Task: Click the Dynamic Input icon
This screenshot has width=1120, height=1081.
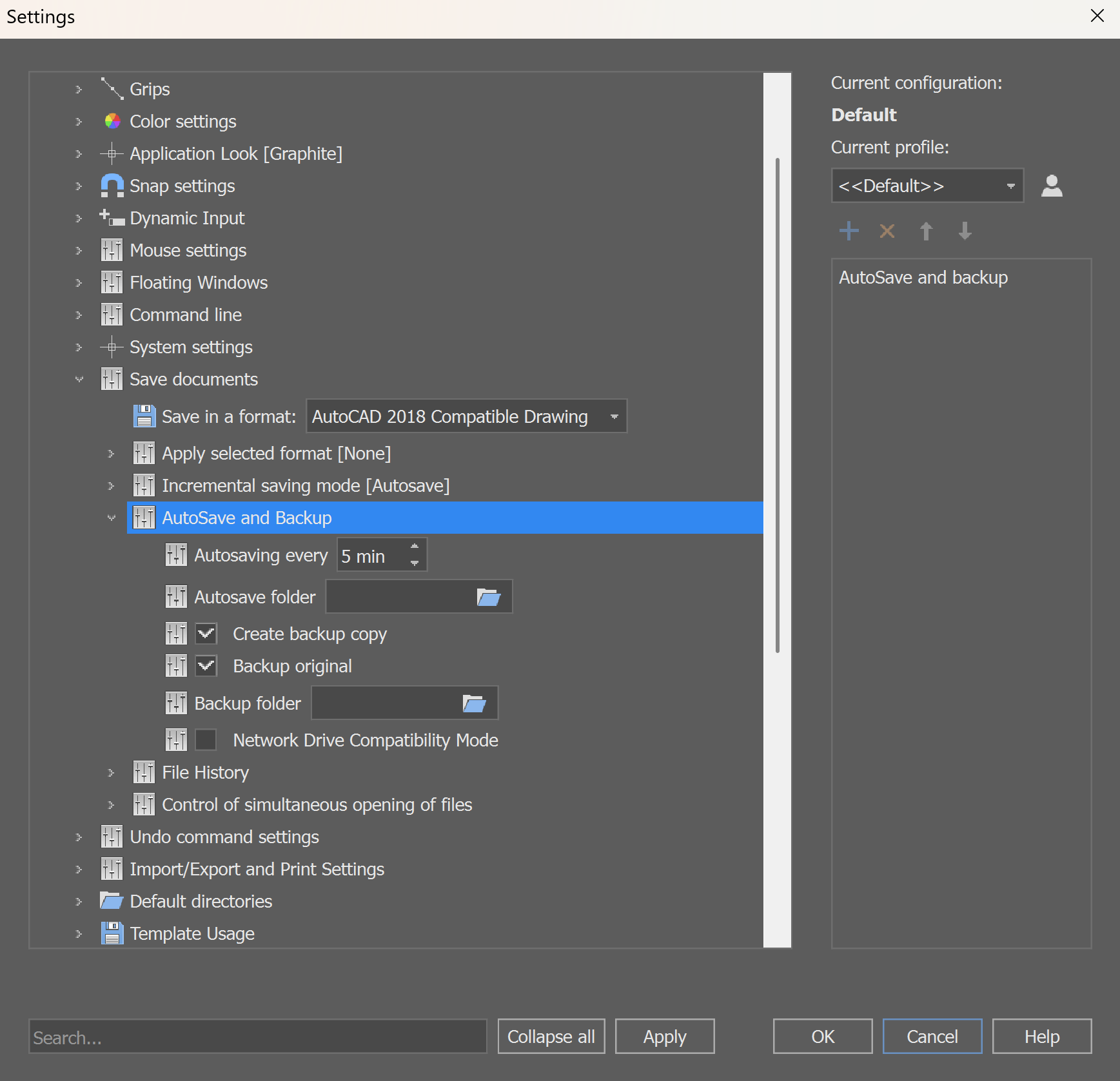Action: point(112,218)
